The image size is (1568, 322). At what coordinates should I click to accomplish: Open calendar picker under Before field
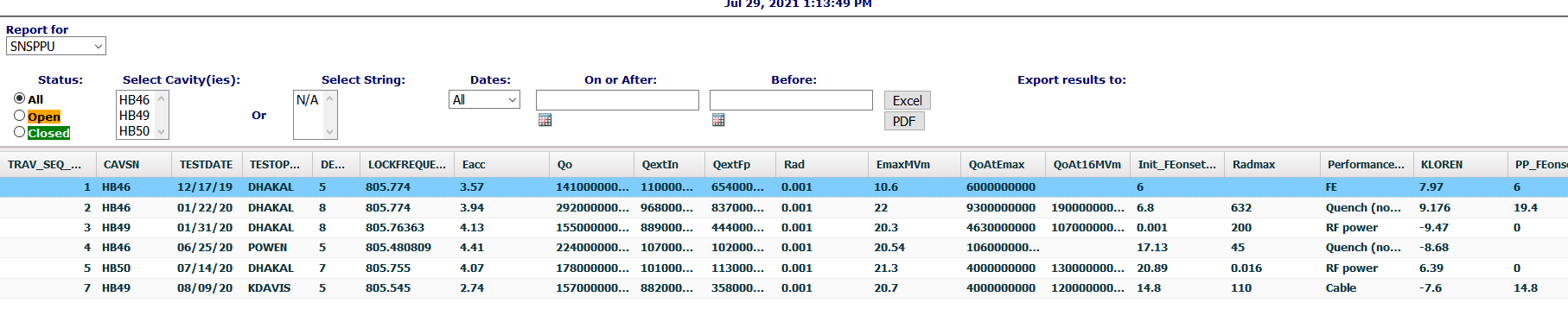point(718,120)
